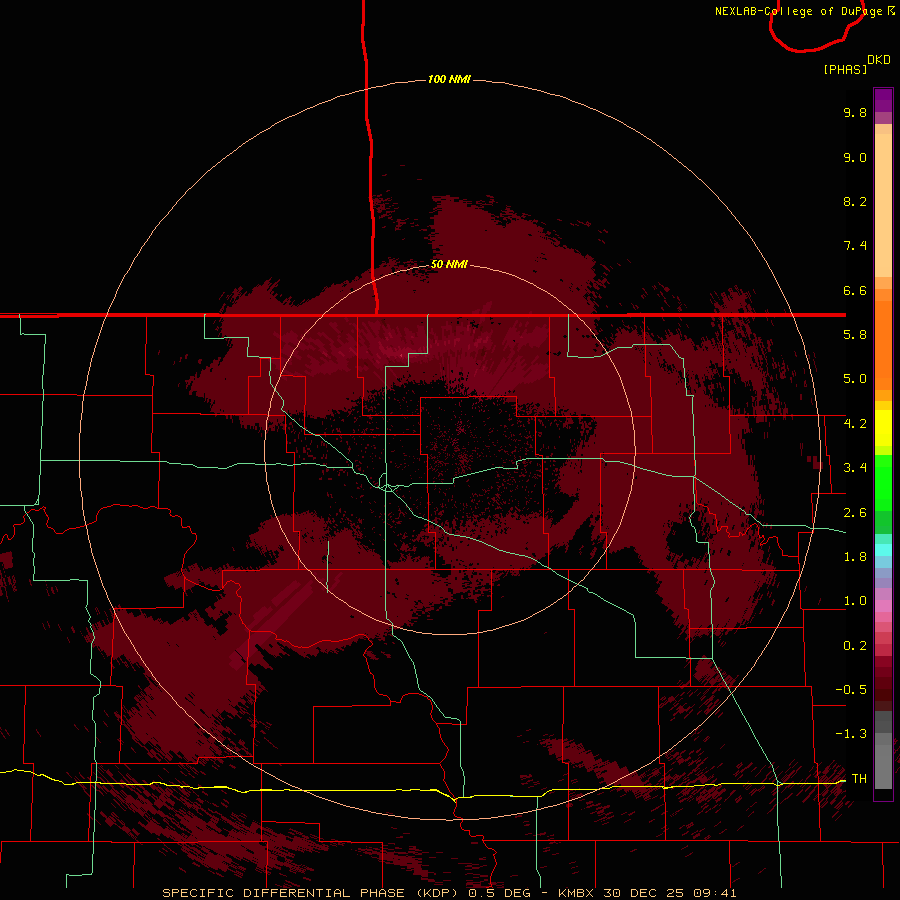Click the -1.3 value on color scale
The height and width of the screenshot is (900, 900).
tap(851, 734)
